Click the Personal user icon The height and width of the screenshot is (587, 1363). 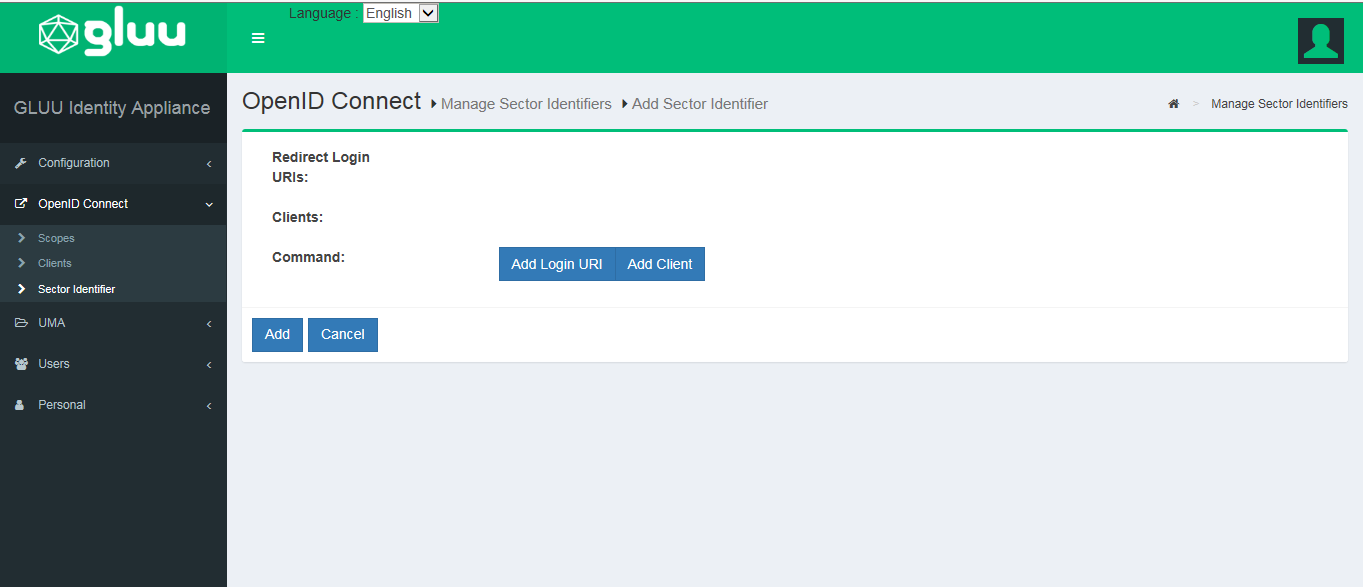coord(20,405)
